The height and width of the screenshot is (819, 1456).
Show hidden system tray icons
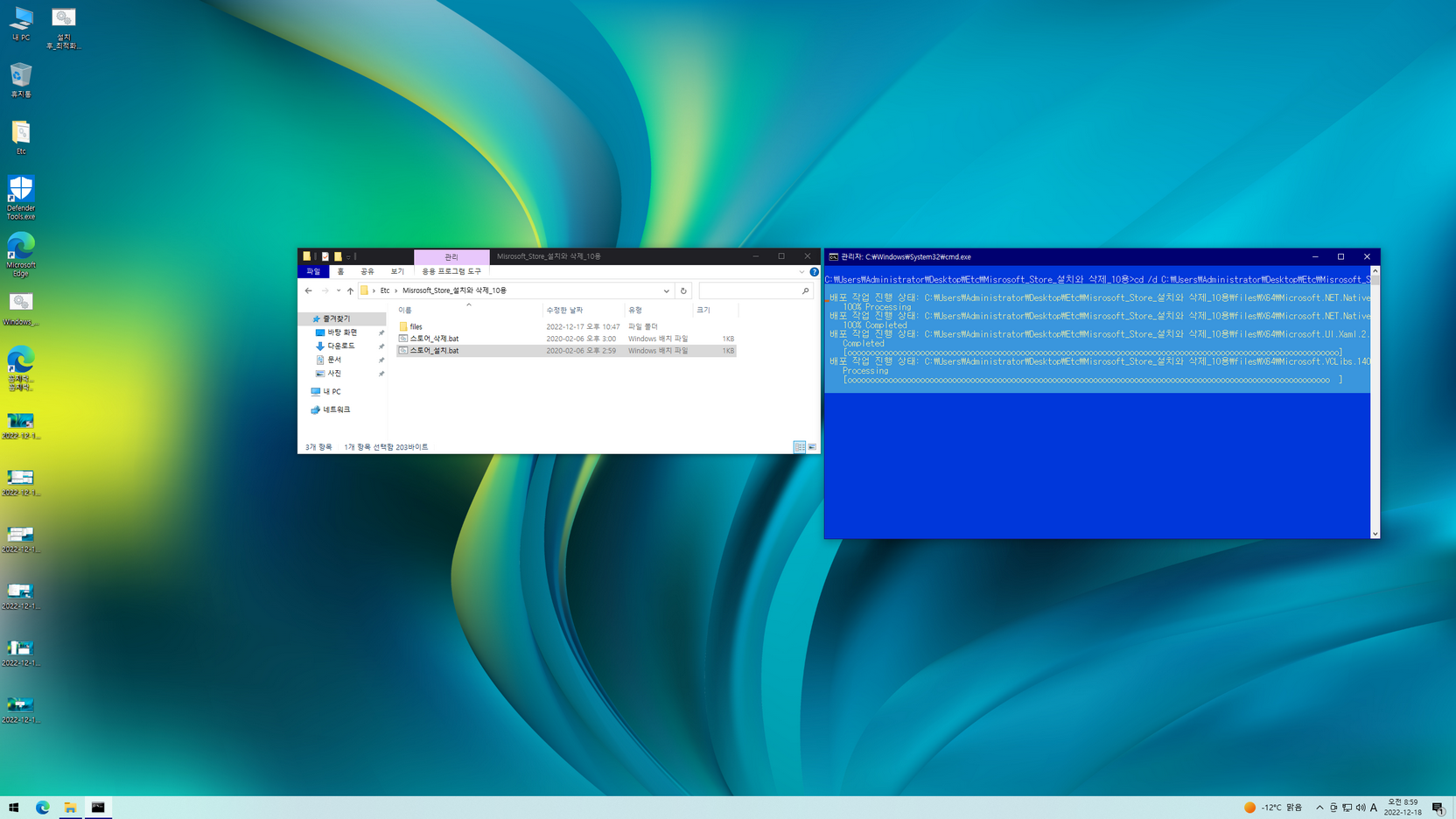[1319, 808]
